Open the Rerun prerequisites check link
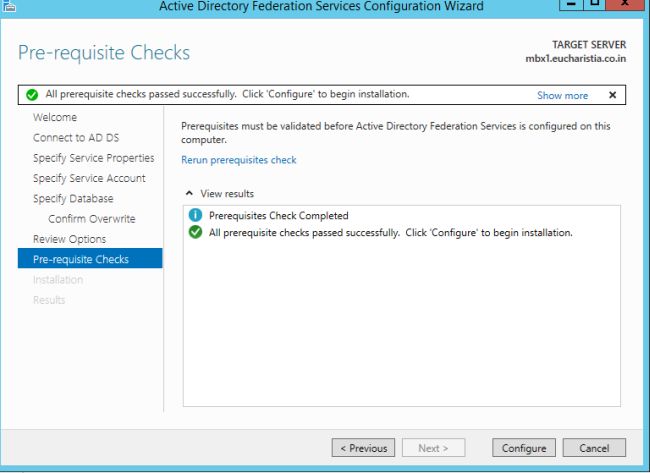Image resolution: width=650 pixels, height=473 pixels. point(239,160)
